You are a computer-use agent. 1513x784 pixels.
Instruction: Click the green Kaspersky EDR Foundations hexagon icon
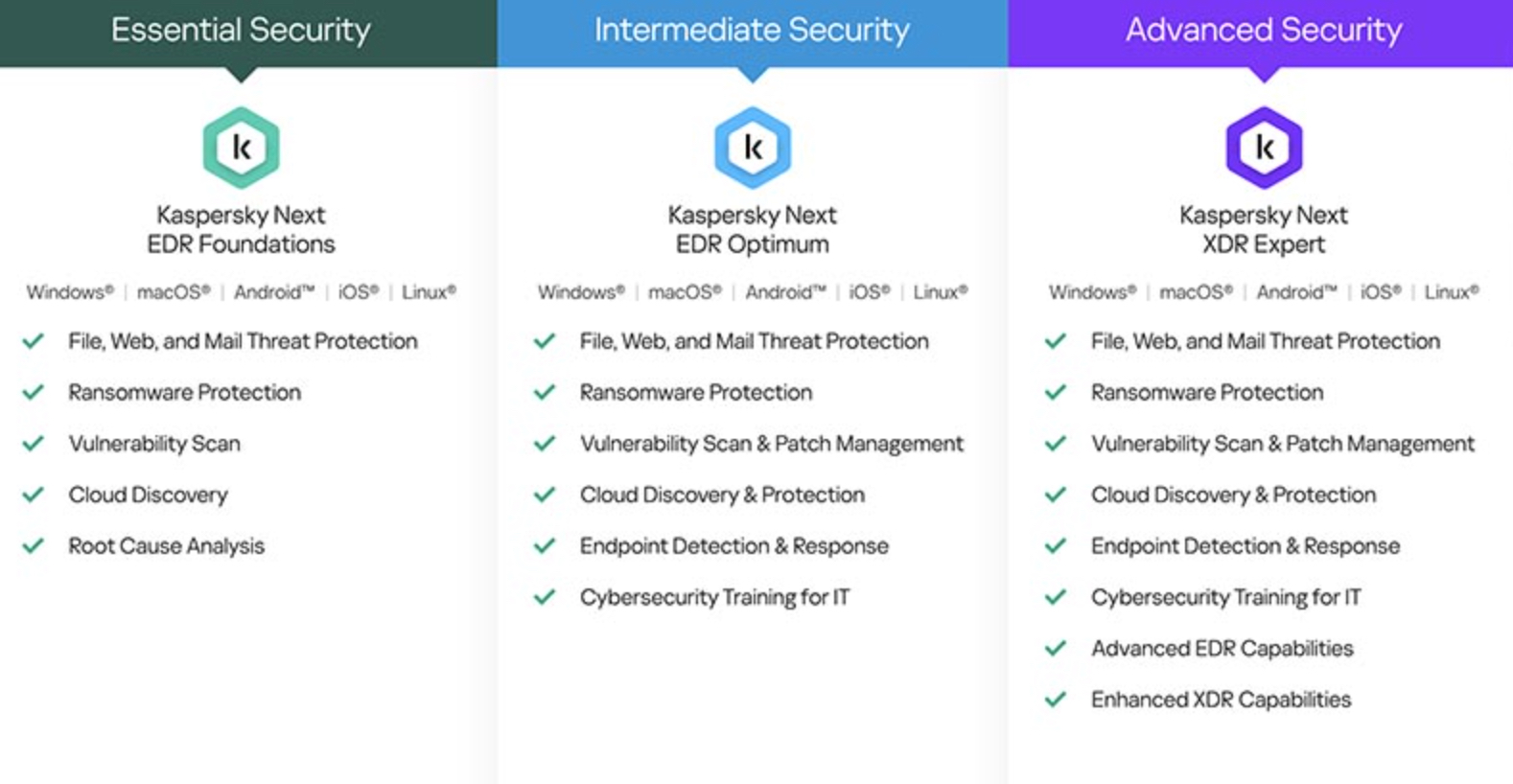point(241,148)
